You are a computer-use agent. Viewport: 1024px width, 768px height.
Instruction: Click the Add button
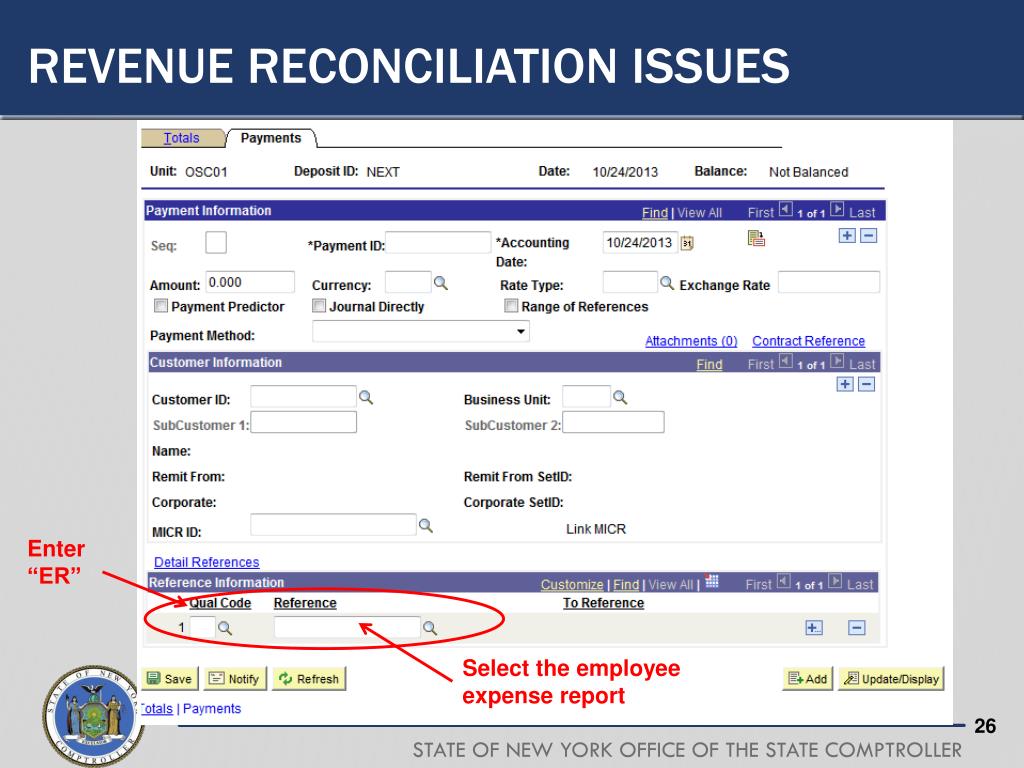pyautogui.click(x=808, y=679)
